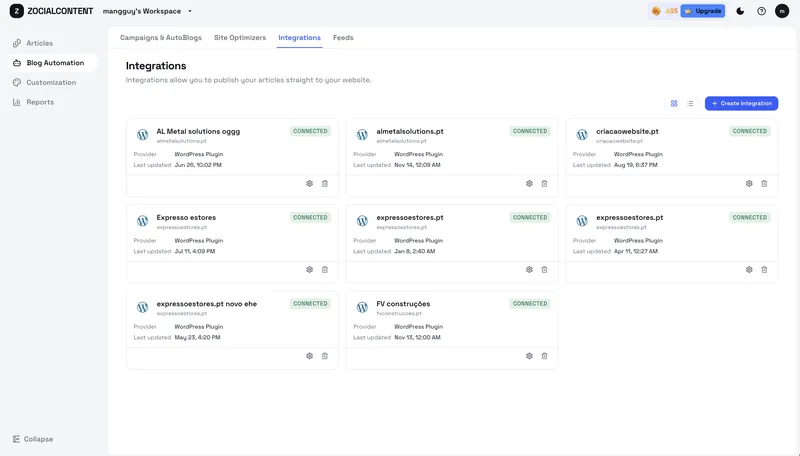Screen dimensions: 800x456
Task: Toggle dark mode moon icon
Action: tap(740, 11)
